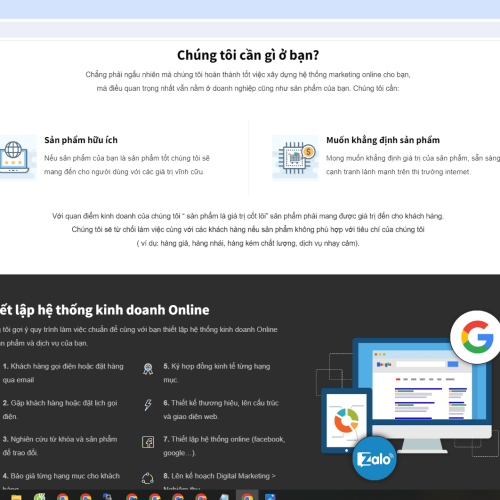Image resolution: width=500 pixels, height=500 pixels.
Task: Click the line mentioning hàng giả, hàng nhái
Action: click(248, 243)
